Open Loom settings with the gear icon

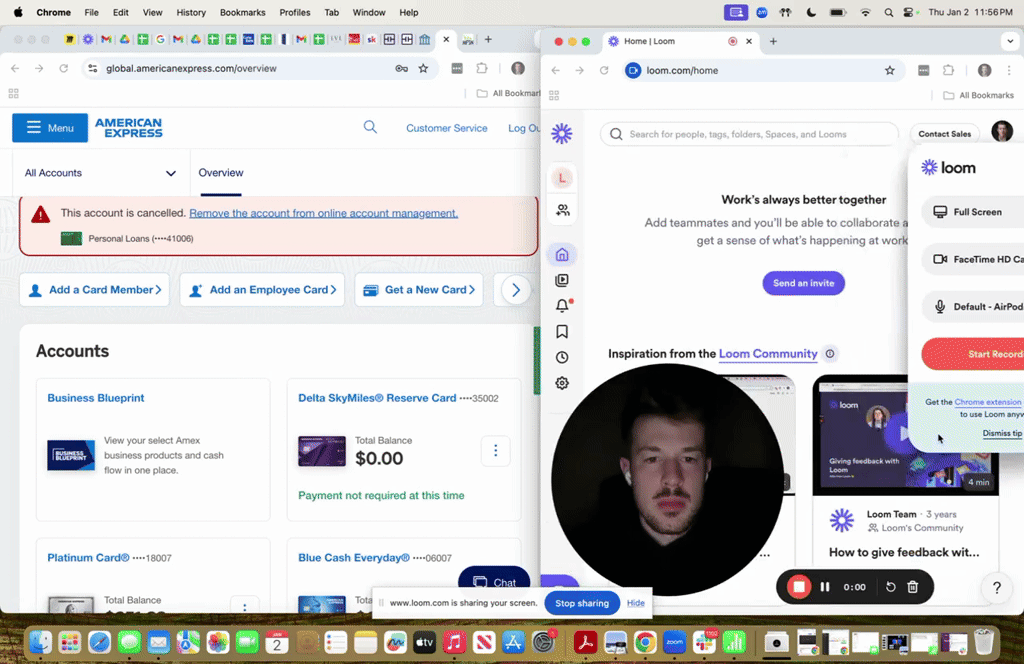tap(562, 382)
